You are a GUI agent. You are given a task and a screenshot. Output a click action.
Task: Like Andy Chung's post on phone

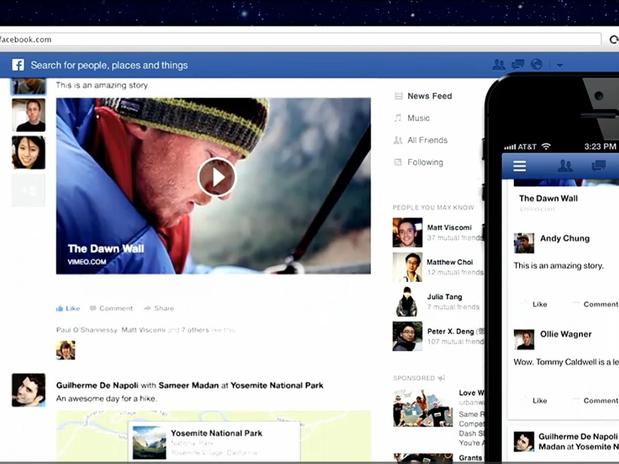click(x=539, y=304)
